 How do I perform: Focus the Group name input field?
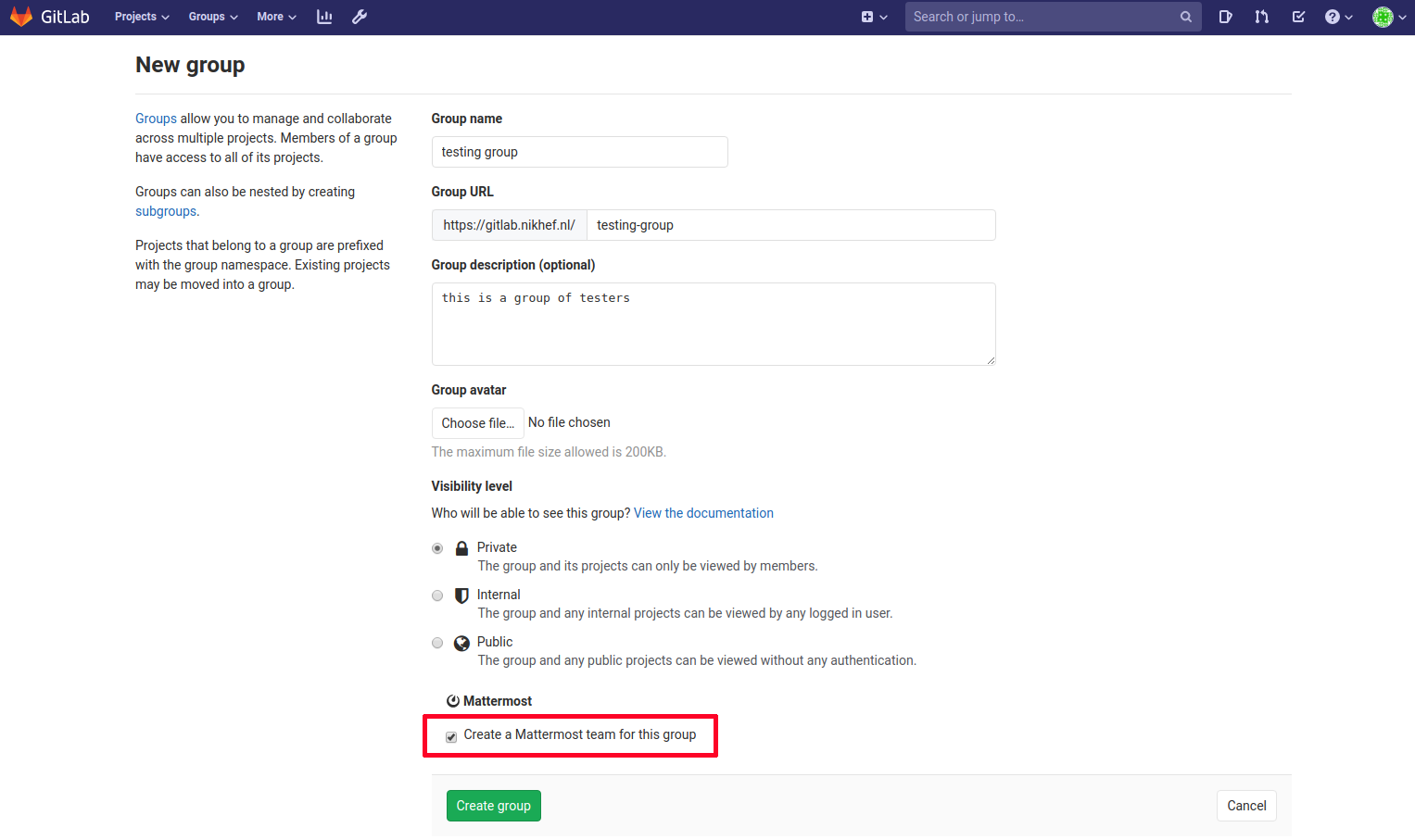click(579, 152)
